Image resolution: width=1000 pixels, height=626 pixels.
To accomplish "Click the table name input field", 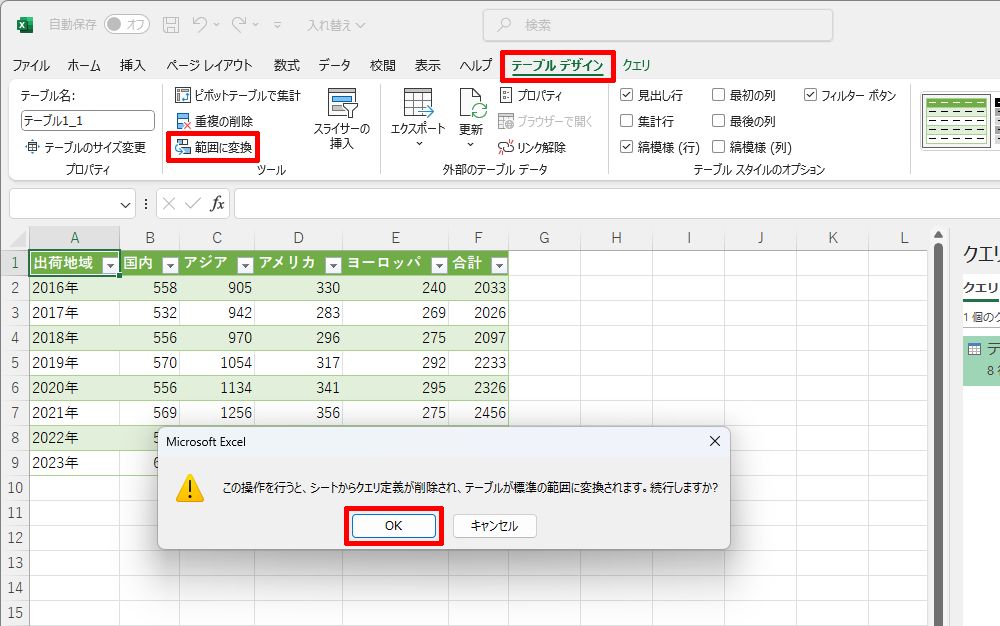I will [87, 121].
